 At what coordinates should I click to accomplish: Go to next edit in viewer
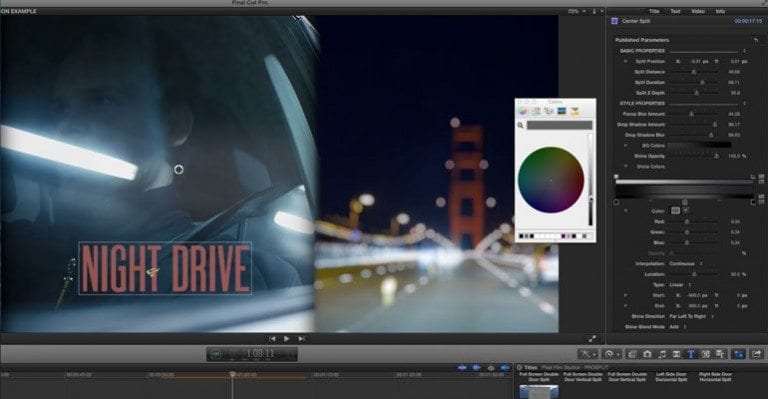coord(301,339)
